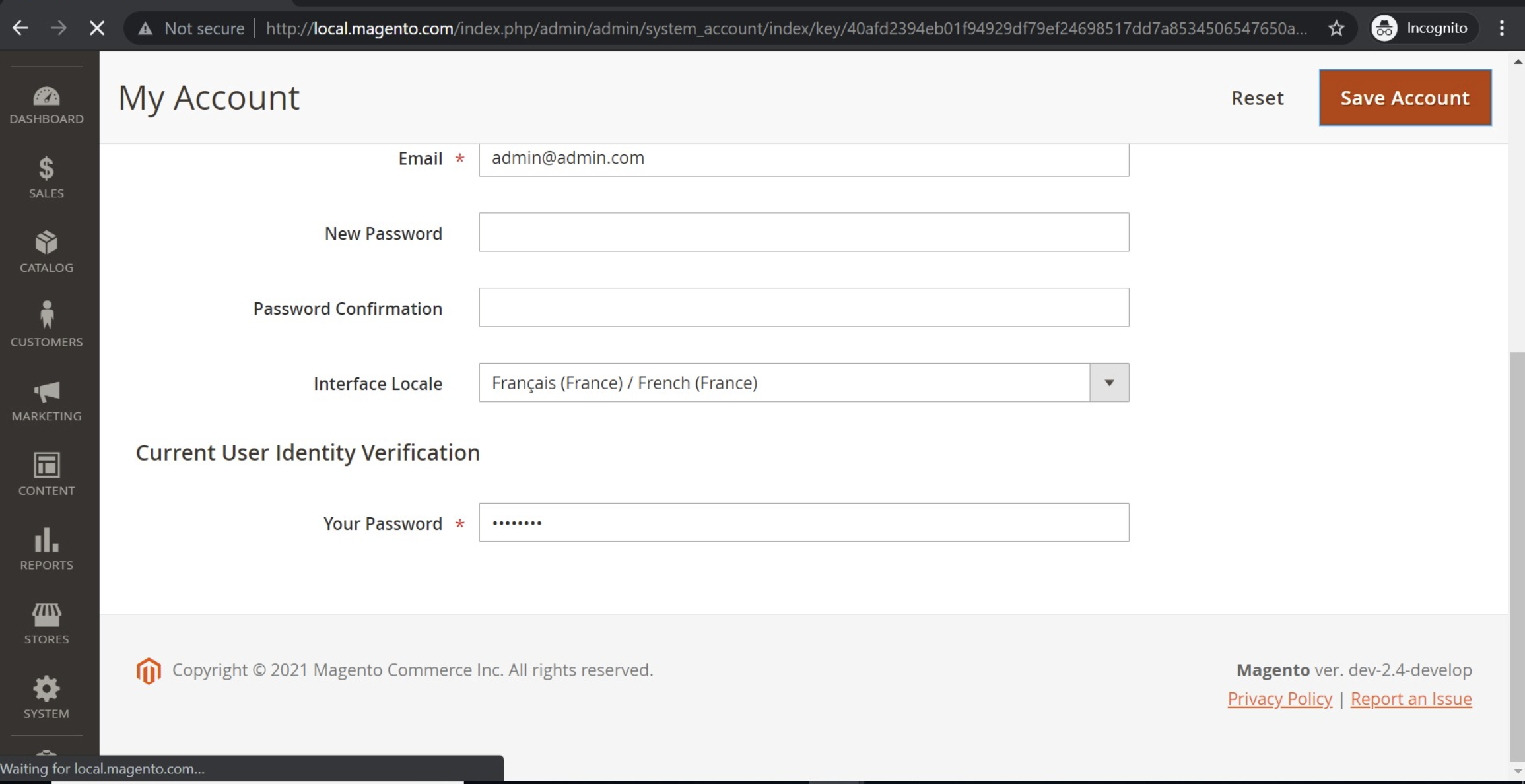Select the Sales menu icon
Image resolution: width=1525 pixels, height=784 pixels.
tap(46, 169)
